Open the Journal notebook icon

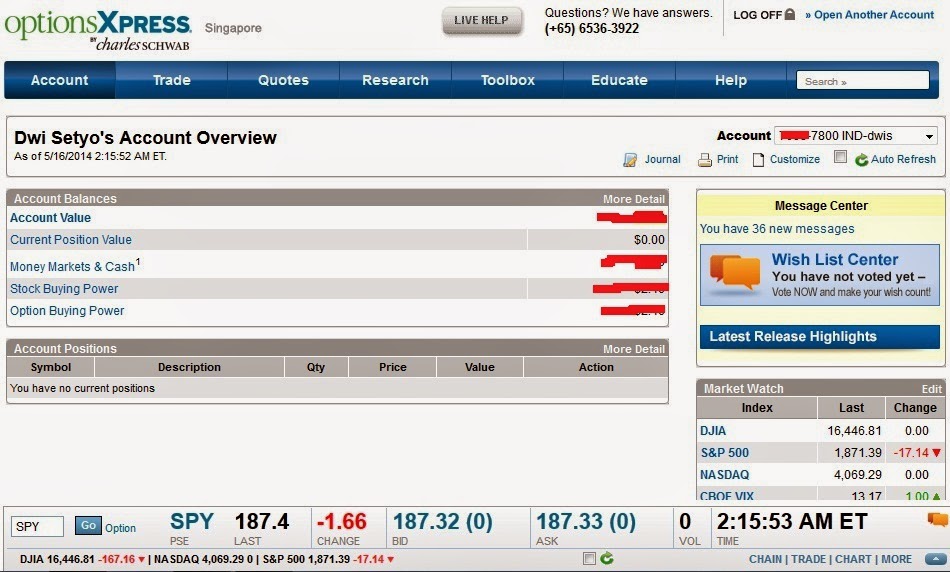click(x=630, y=160)
